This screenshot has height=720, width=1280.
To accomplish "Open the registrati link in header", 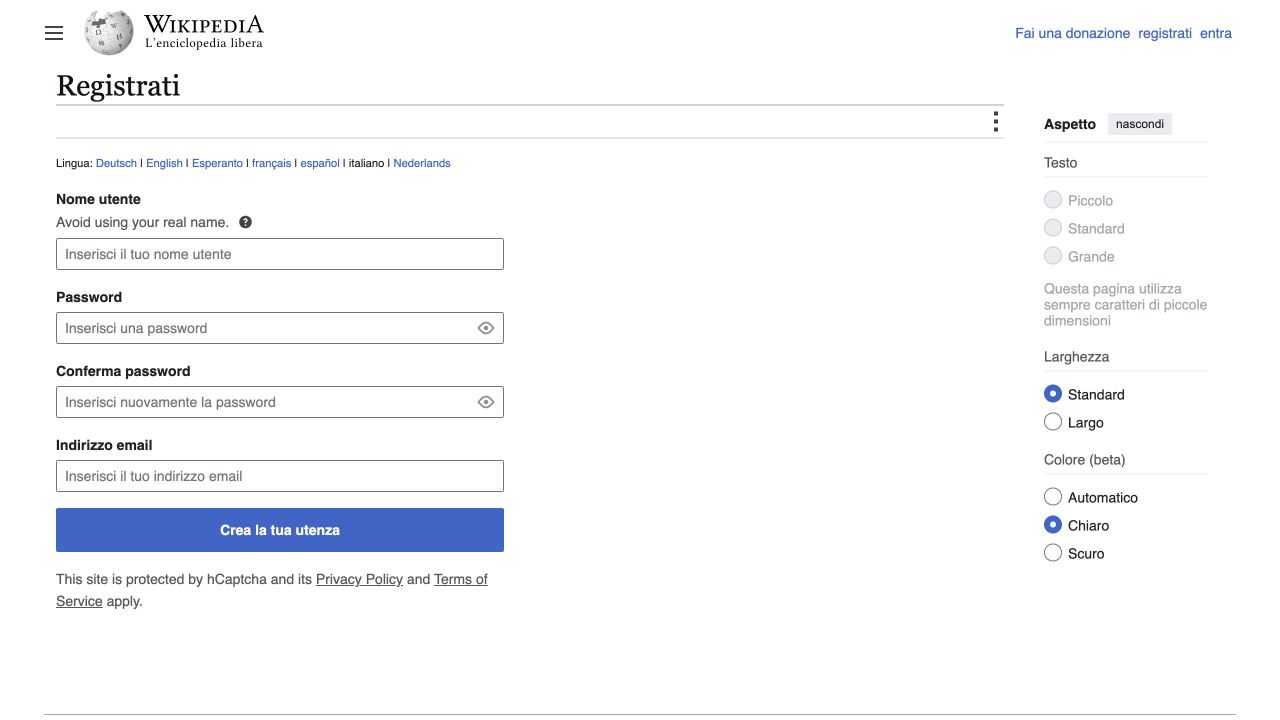I will tap(1165, 33).
